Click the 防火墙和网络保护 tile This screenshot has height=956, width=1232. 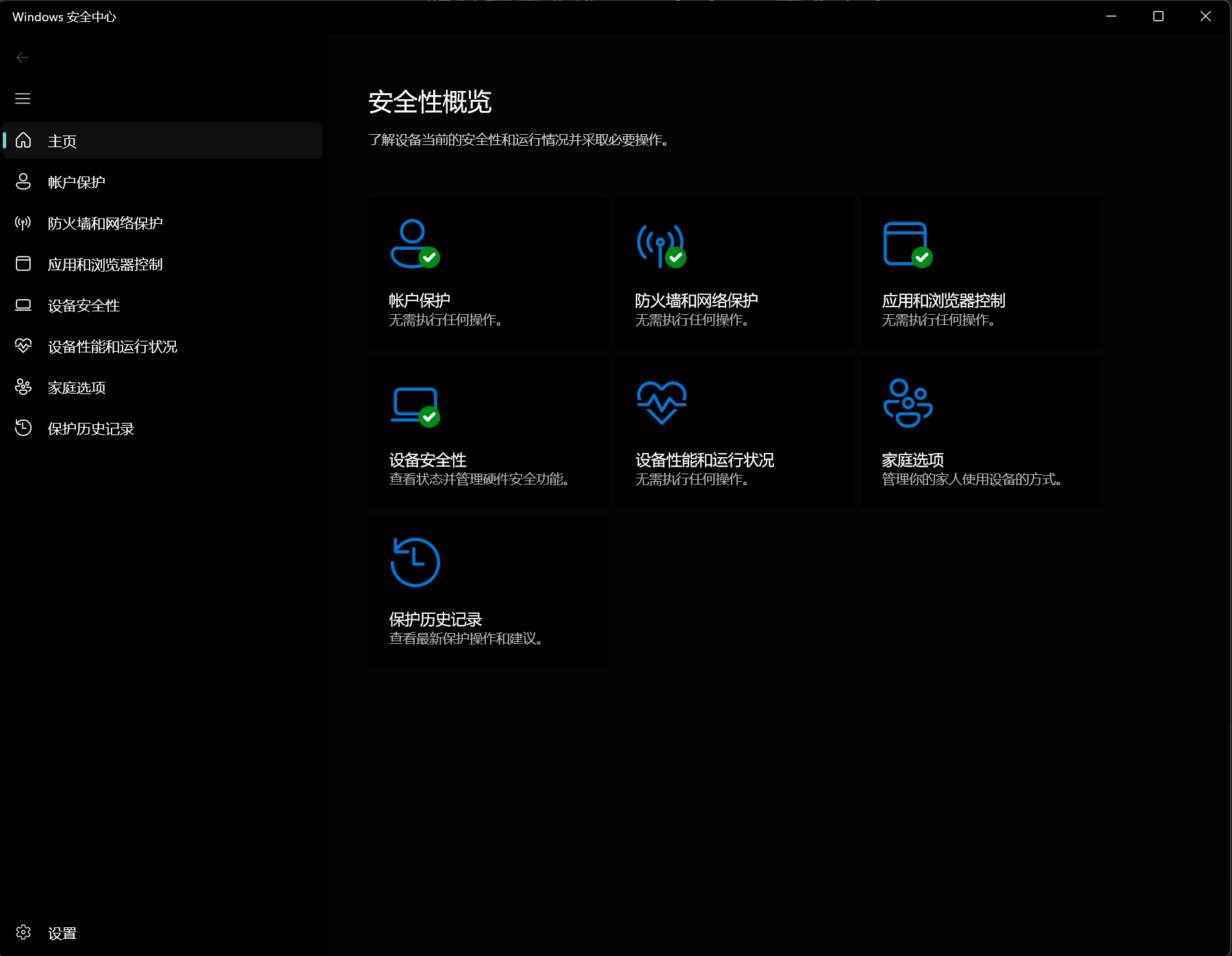(734, 272)
